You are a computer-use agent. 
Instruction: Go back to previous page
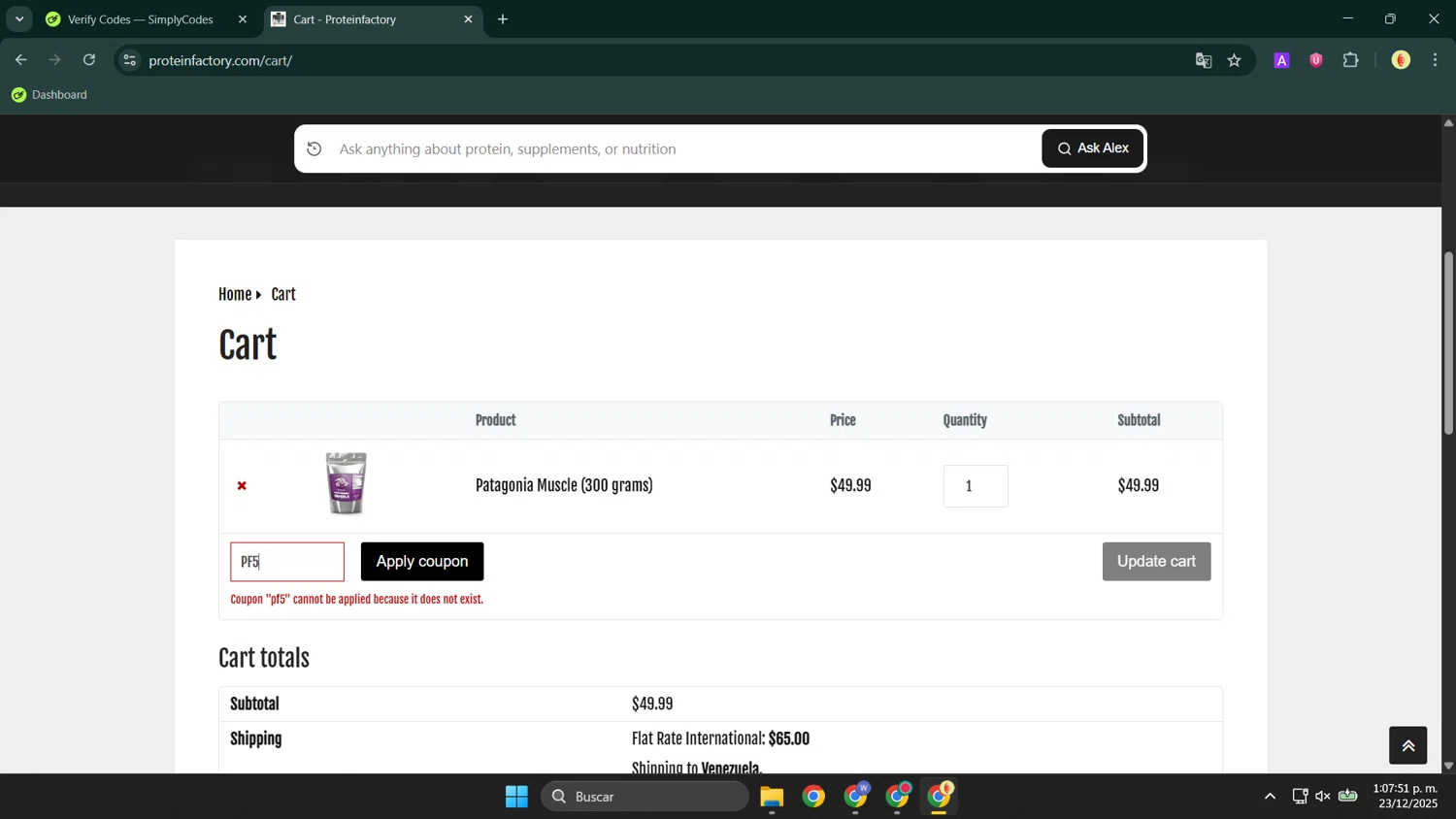(20, 60)
